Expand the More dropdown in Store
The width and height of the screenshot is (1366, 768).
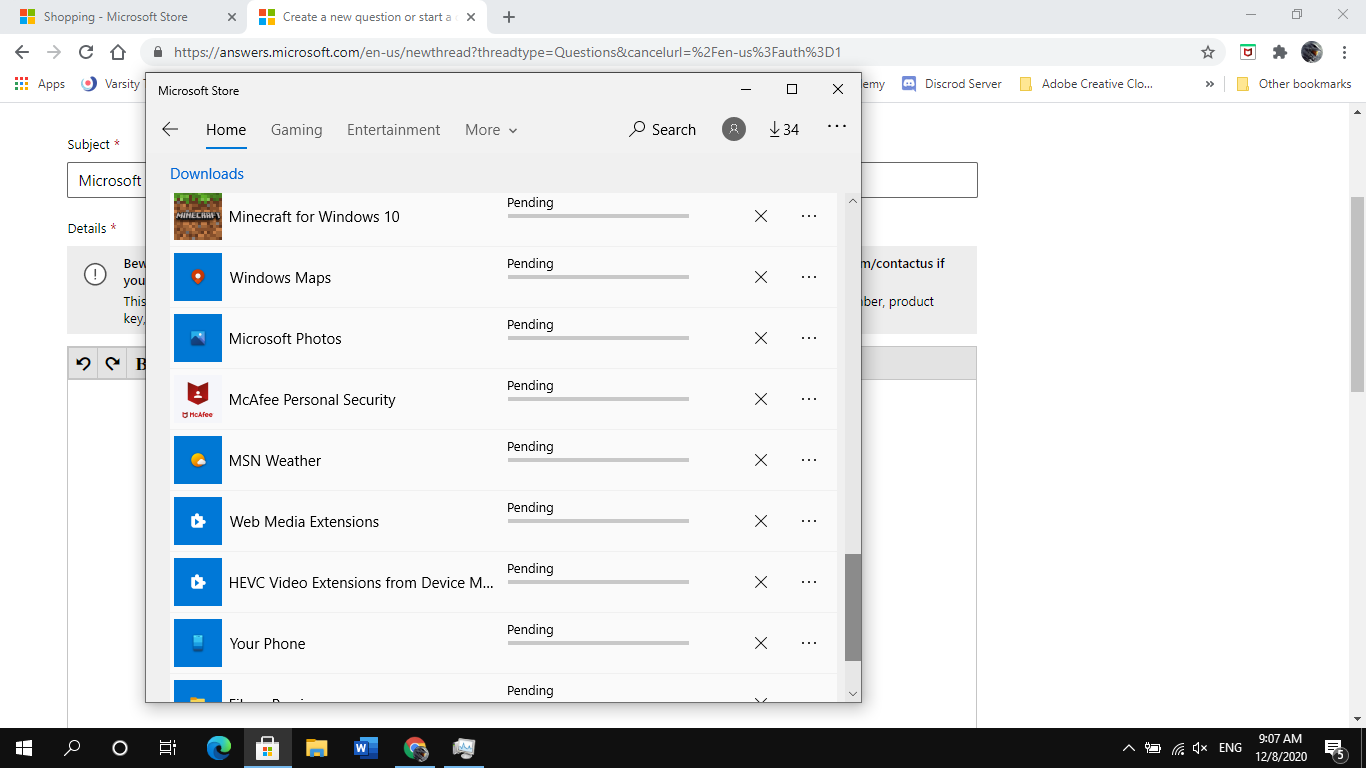pos(491,129)
